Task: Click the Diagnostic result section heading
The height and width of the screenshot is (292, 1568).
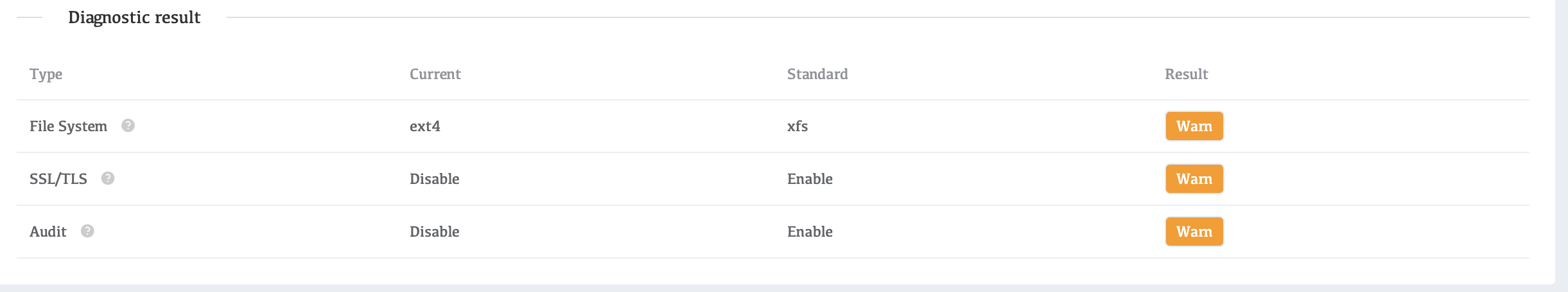Action: 134,17
